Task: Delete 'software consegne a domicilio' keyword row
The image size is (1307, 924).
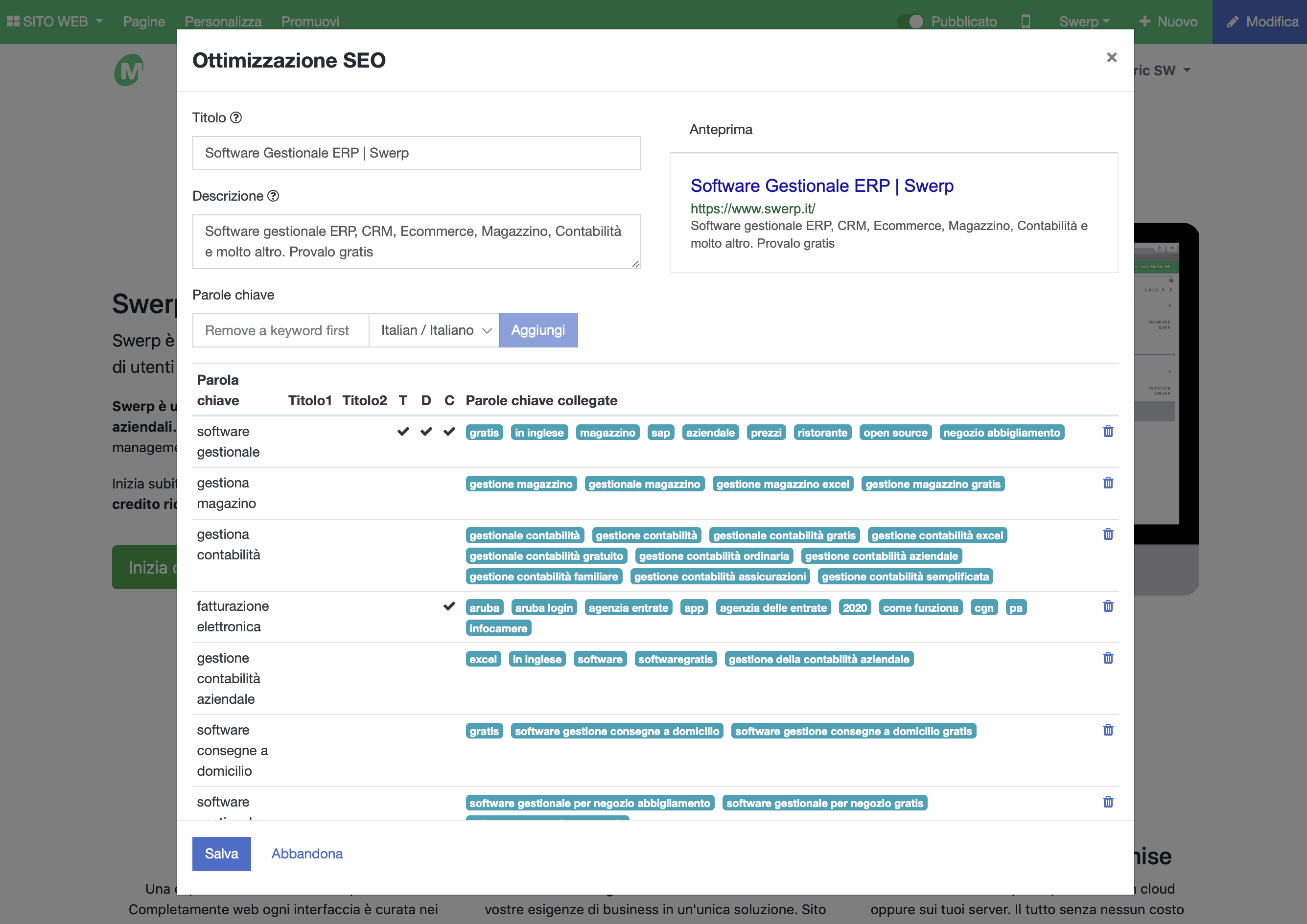Action: [x=1108, y=729]
